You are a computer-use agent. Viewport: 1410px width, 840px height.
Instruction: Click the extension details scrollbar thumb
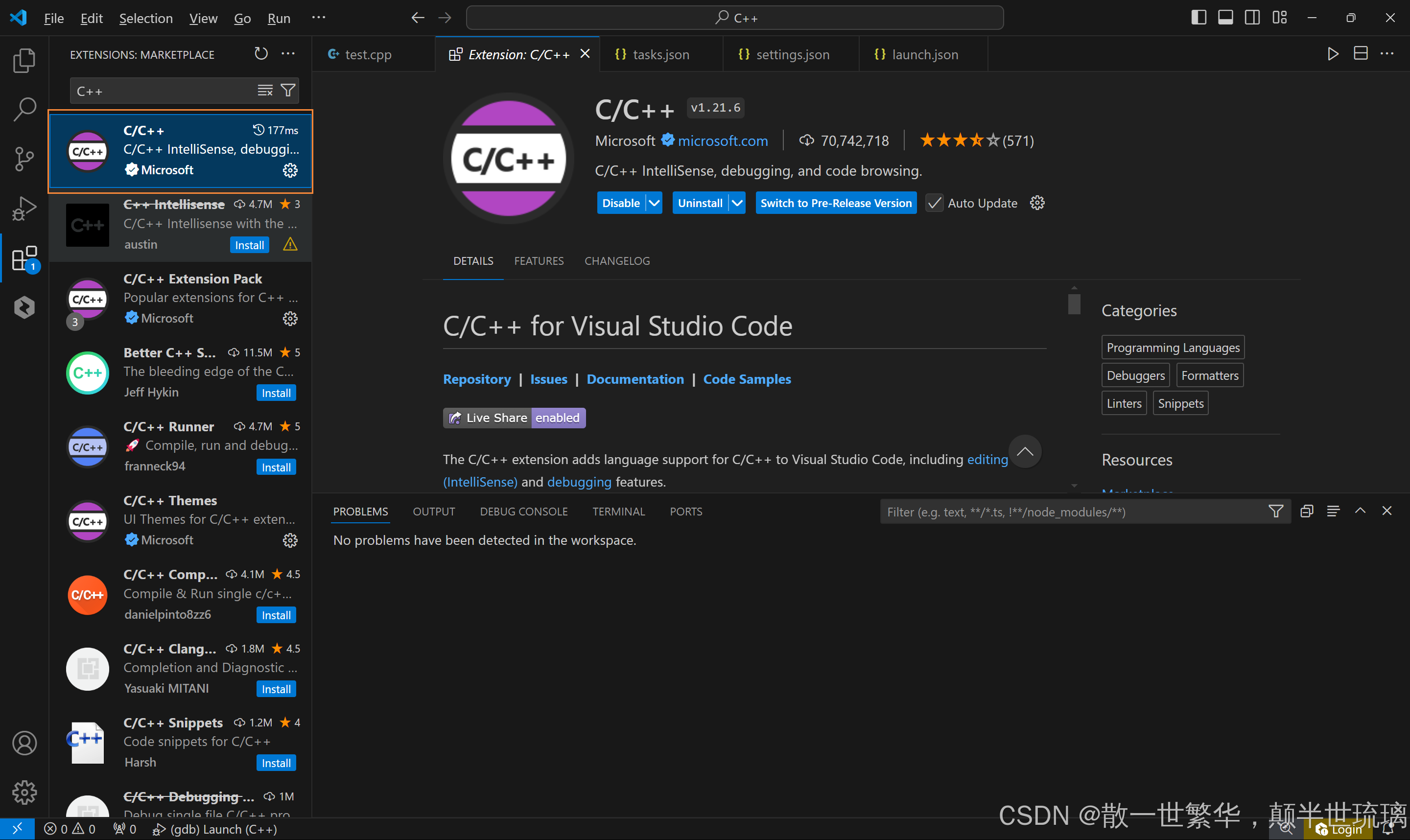pyautogui.click(x=1074, y=303)
